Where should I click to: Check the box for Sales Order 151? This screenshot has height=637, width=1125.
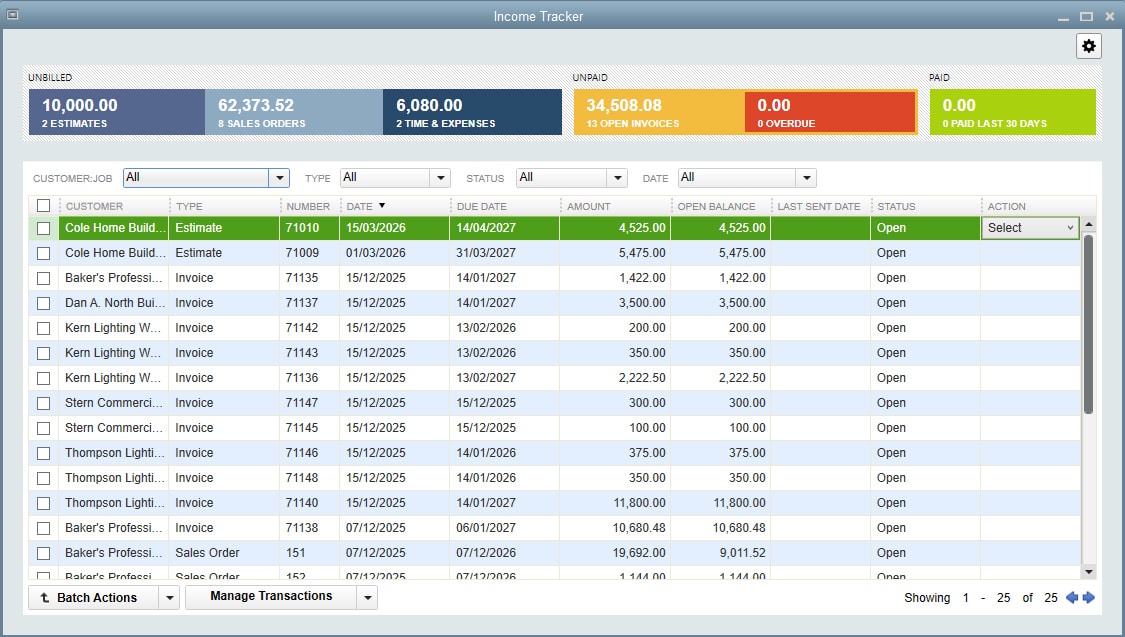[x=44, y=553]
